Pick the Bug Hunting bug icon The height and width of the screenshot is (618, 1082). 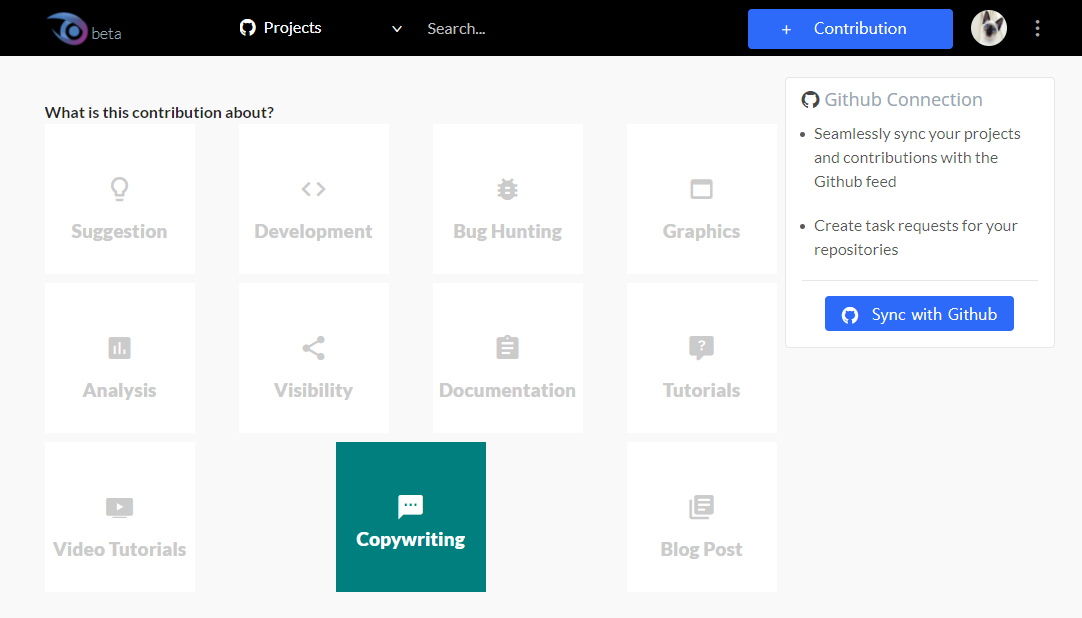click(507, 189)
